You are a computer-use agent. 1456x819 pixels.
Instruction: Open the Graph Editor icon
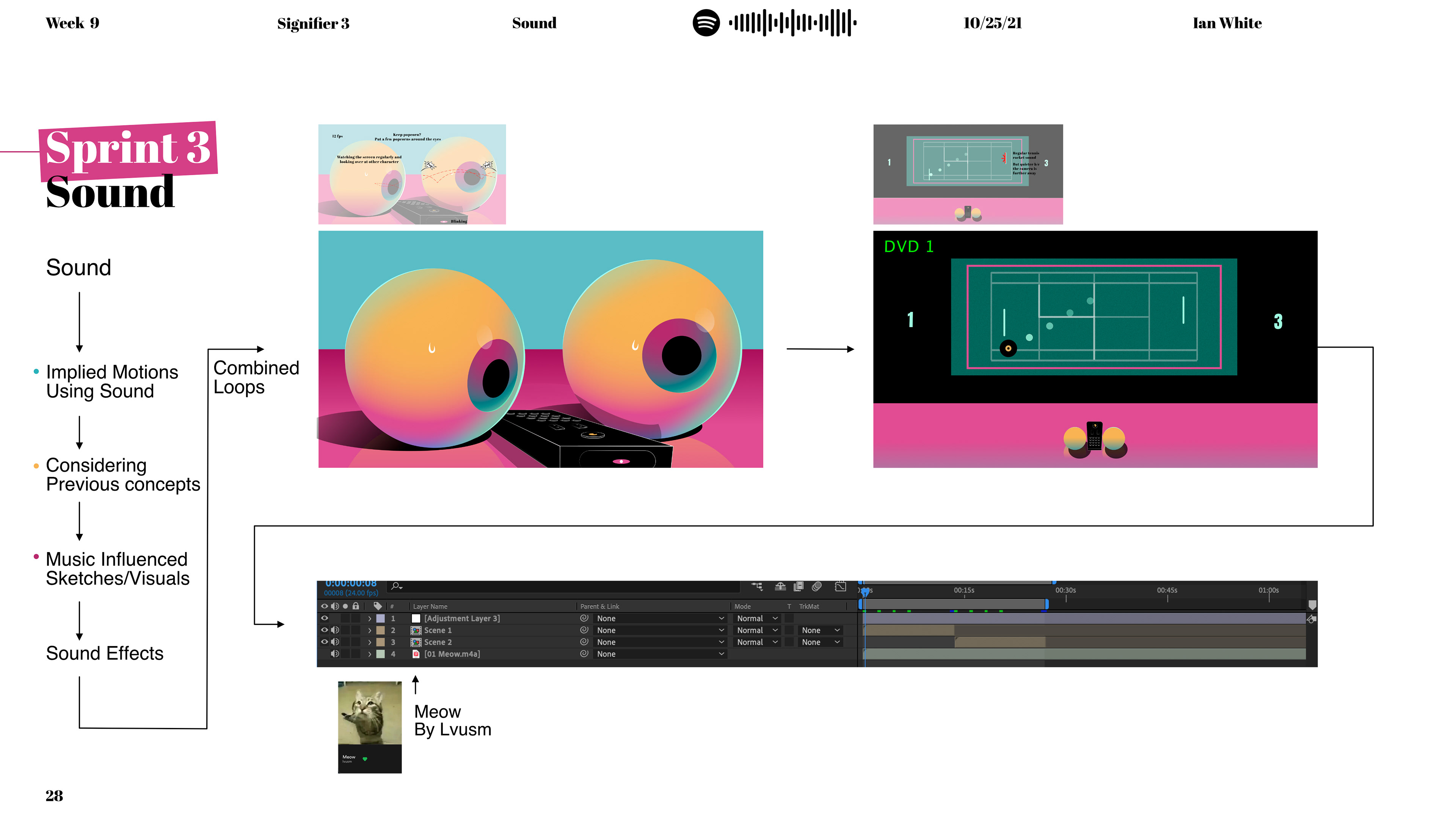click(x=841, y=587)
